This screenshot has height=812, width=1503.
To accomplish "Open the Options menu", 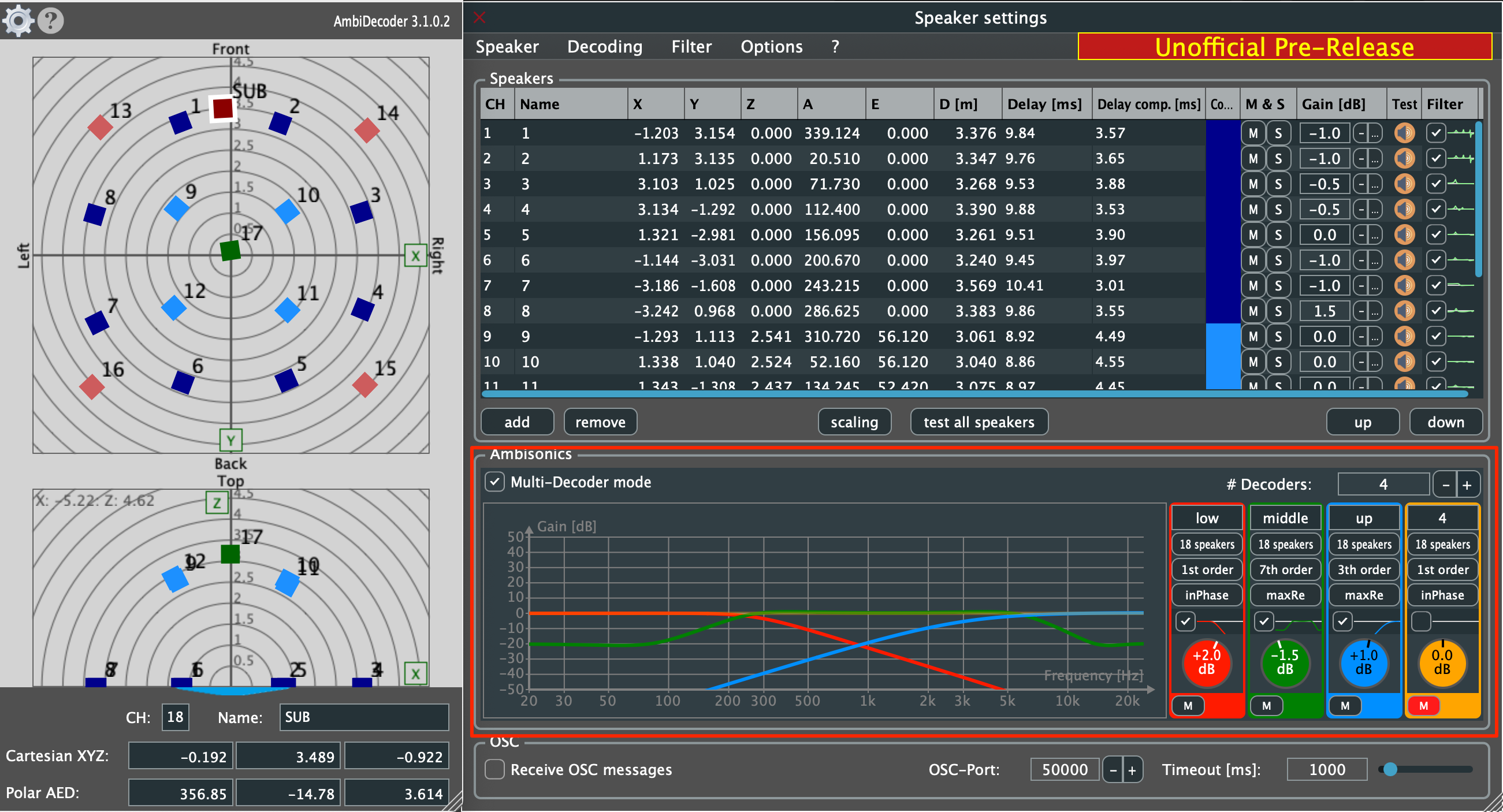I will pyautogui.click(x=771, y=47).
